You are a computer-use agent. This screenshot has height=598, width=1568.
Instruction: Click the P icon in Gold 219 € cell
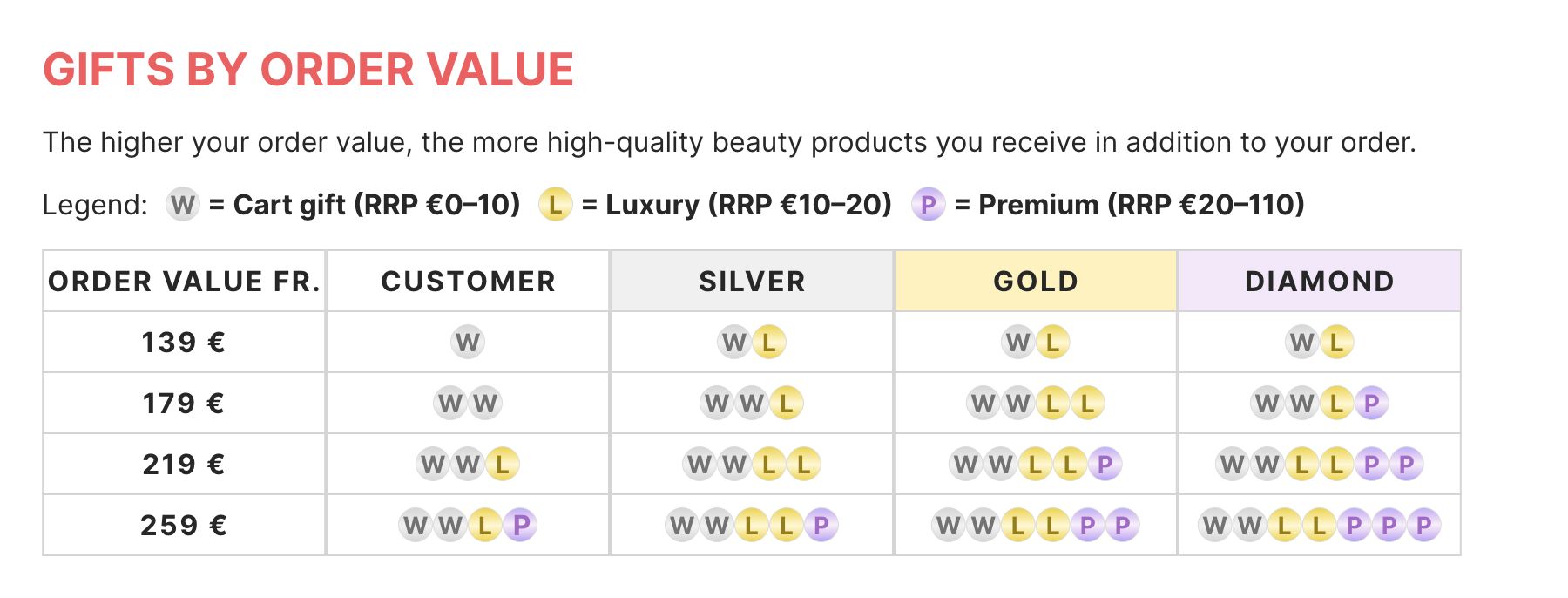click(1105, 464)
